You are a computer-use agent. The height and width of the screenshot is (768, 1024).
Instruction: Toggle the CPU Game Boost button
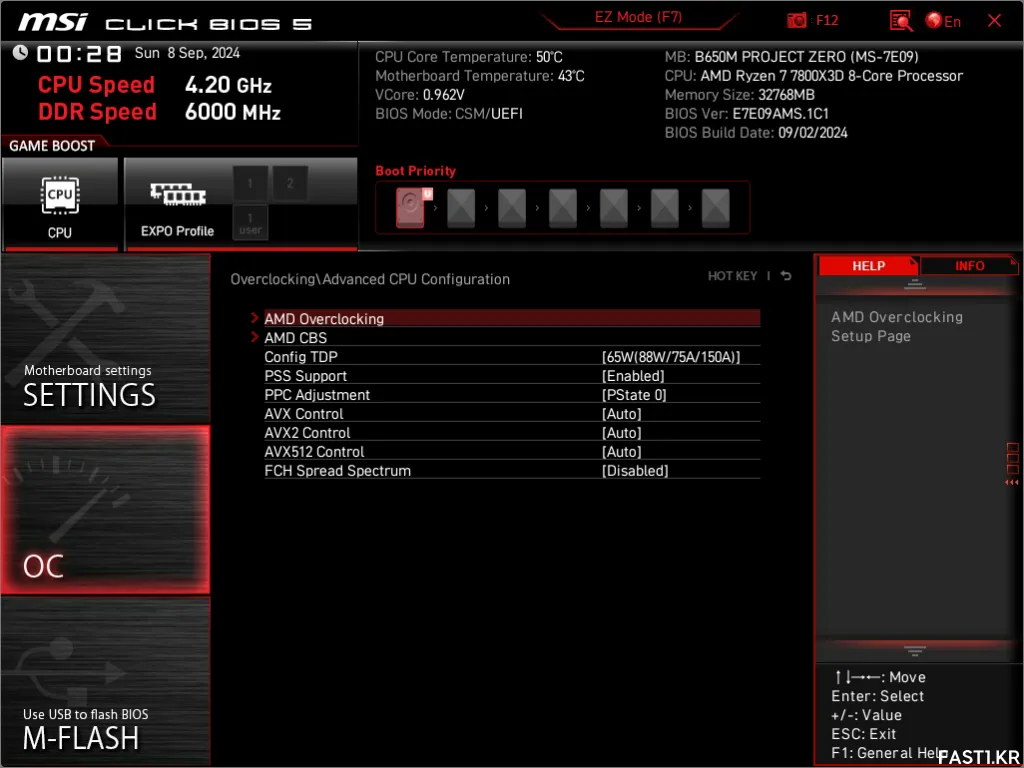click(x=60, y=204)
